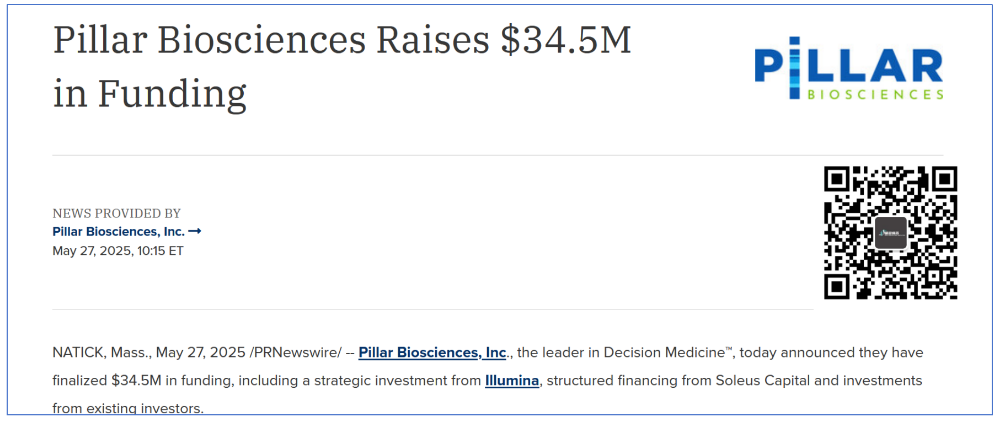1000x421 pixels.
Task: Click green BIOSCIENCES text in the logo
Action: pos(875,94)
